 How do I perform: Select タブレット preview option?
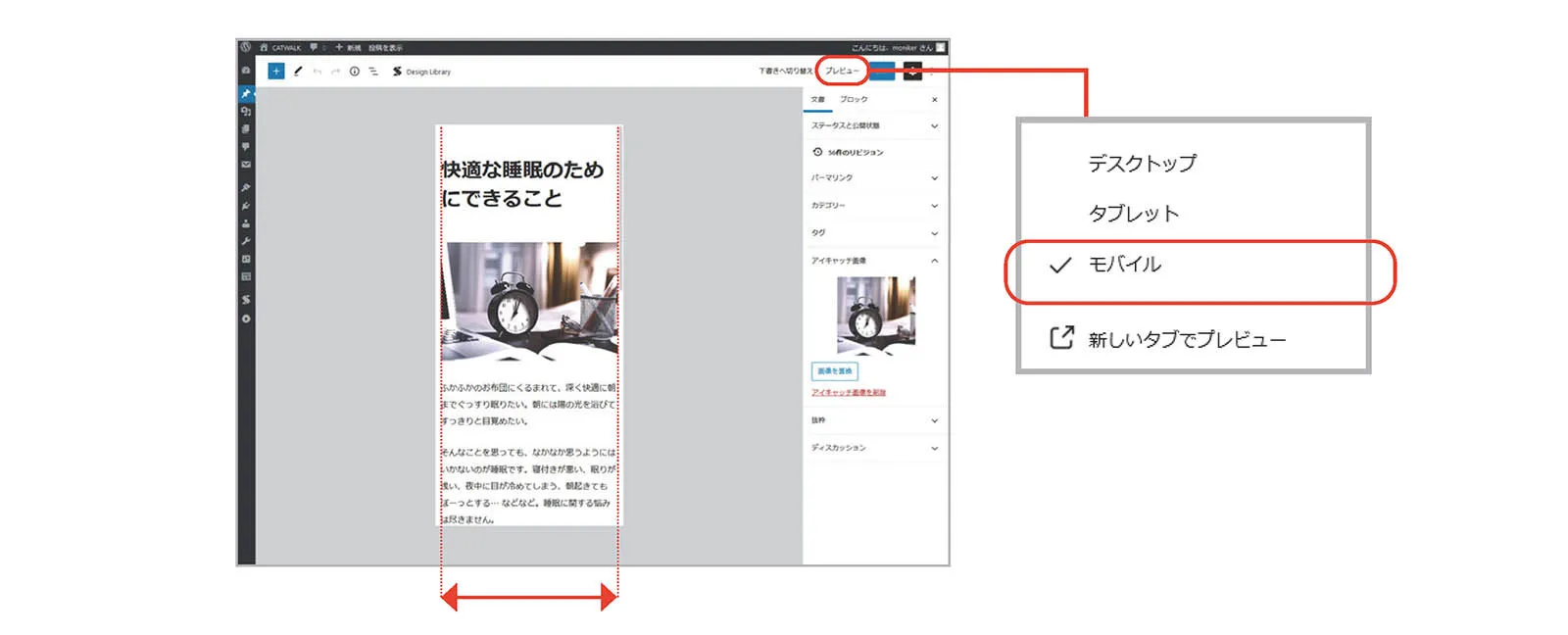click(x=1133, y=214)
